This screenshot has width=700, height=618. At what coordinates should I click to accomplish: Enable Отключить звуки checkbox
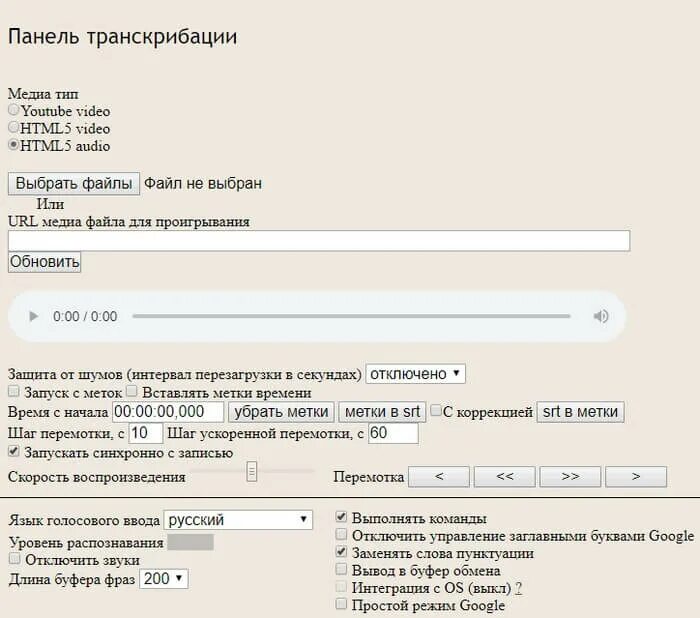(x=14, y=559)
